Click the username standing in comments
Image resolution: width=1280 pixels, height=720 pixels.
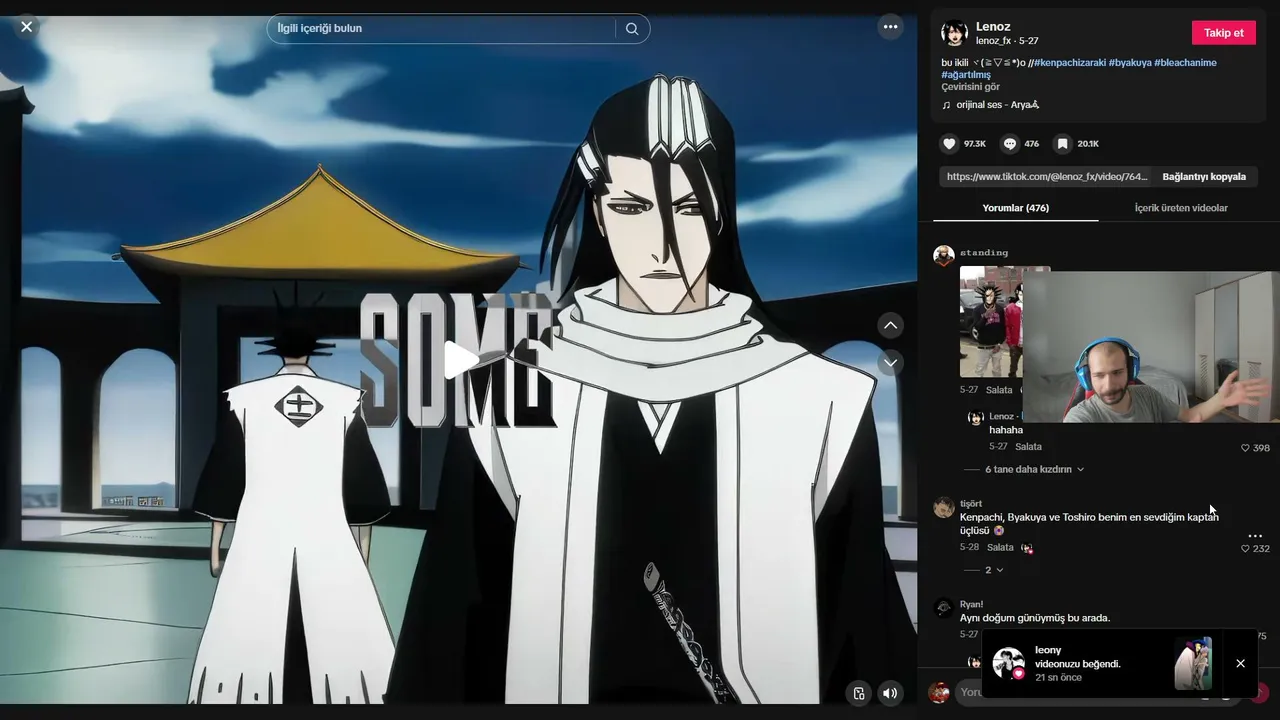(x=984, y=253)
